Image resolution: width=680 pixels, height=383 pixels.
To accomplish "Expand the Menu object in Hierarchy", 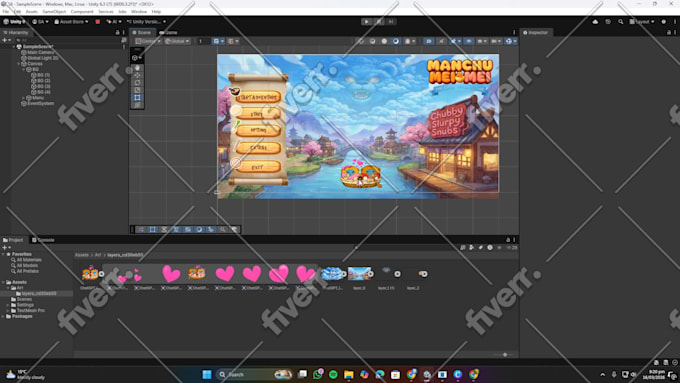I will pos(23,98).
